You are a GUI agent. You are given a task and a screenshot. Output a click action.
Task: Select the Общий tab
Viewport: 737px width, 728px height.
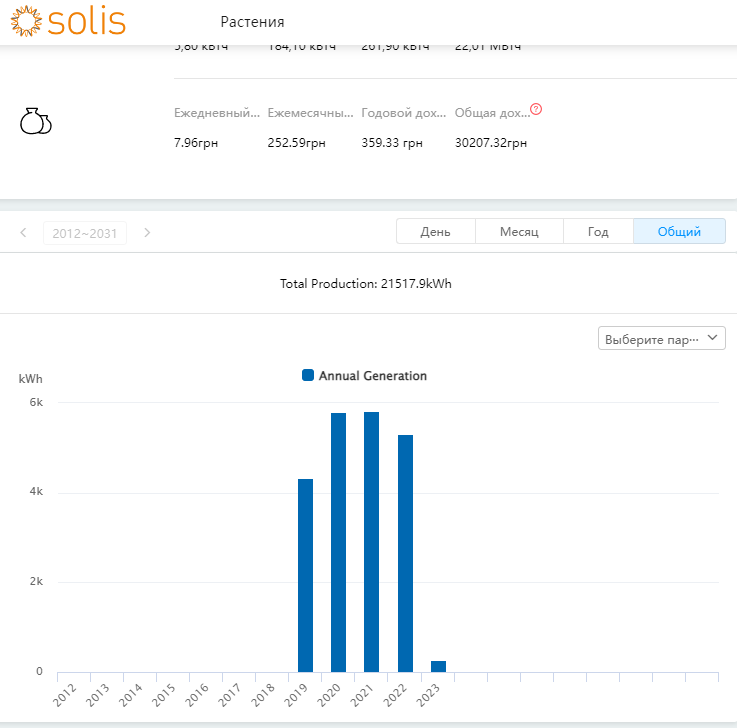coord(679,231)
